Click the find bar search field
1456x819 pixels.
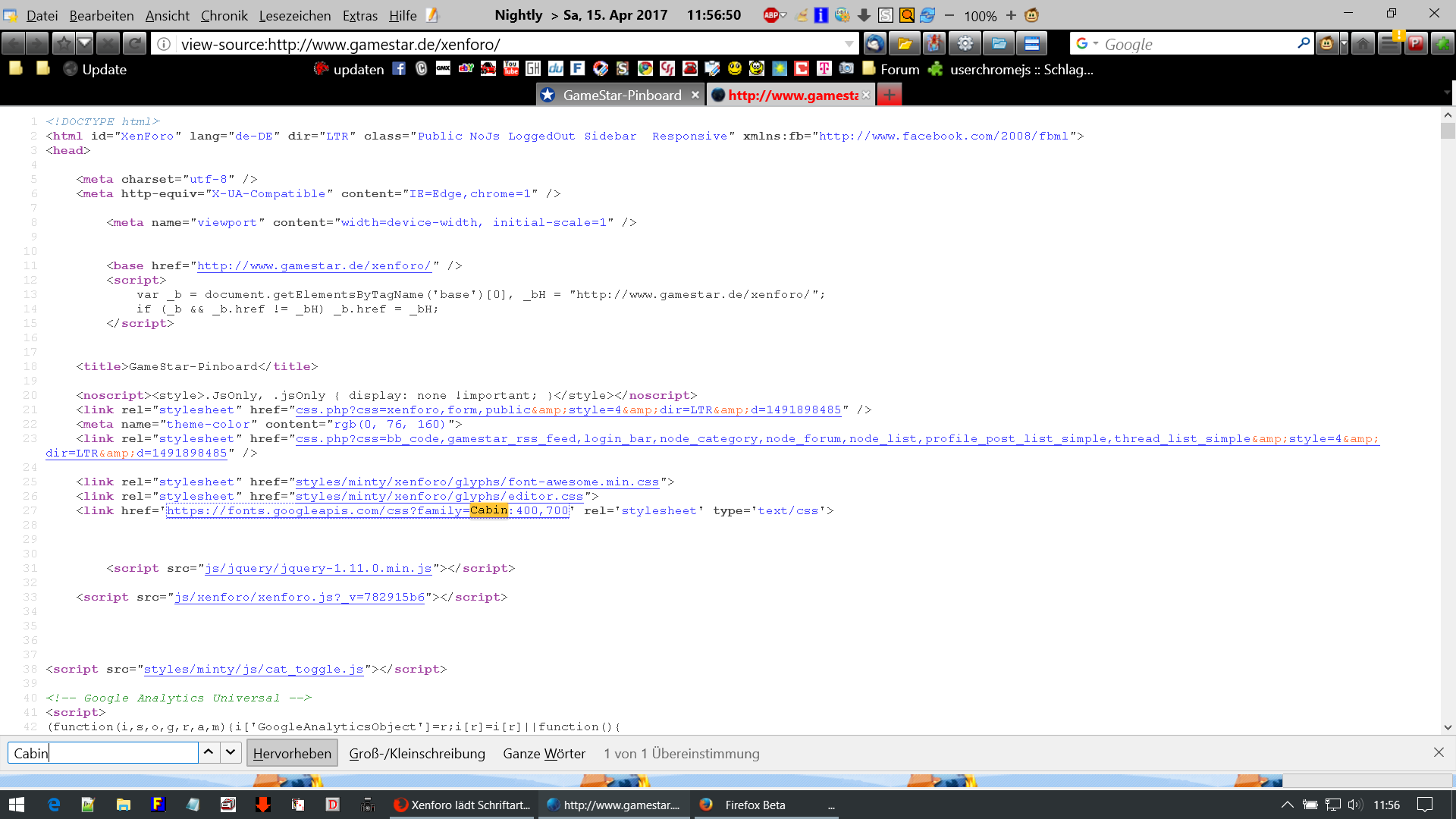102,753
